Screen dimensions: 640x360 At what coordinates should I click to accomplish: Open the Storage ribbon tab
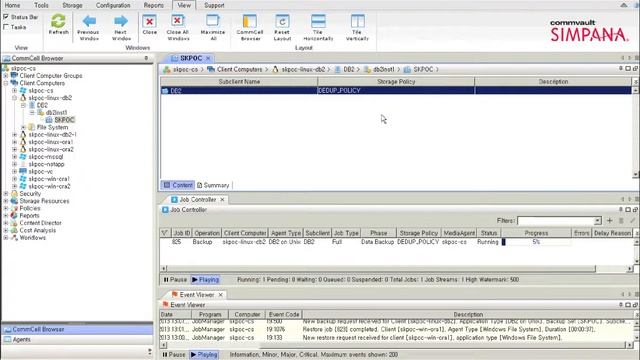(72, 5)
